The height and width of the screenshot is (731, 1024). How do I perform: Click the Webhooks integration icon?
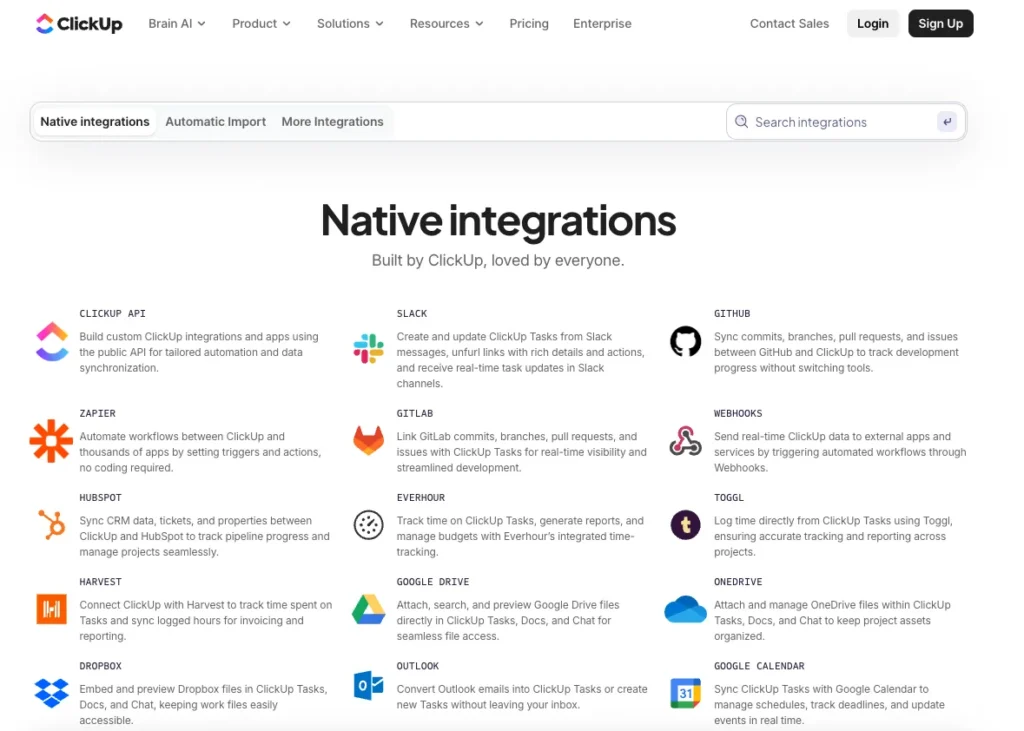(x=685, y=441)
